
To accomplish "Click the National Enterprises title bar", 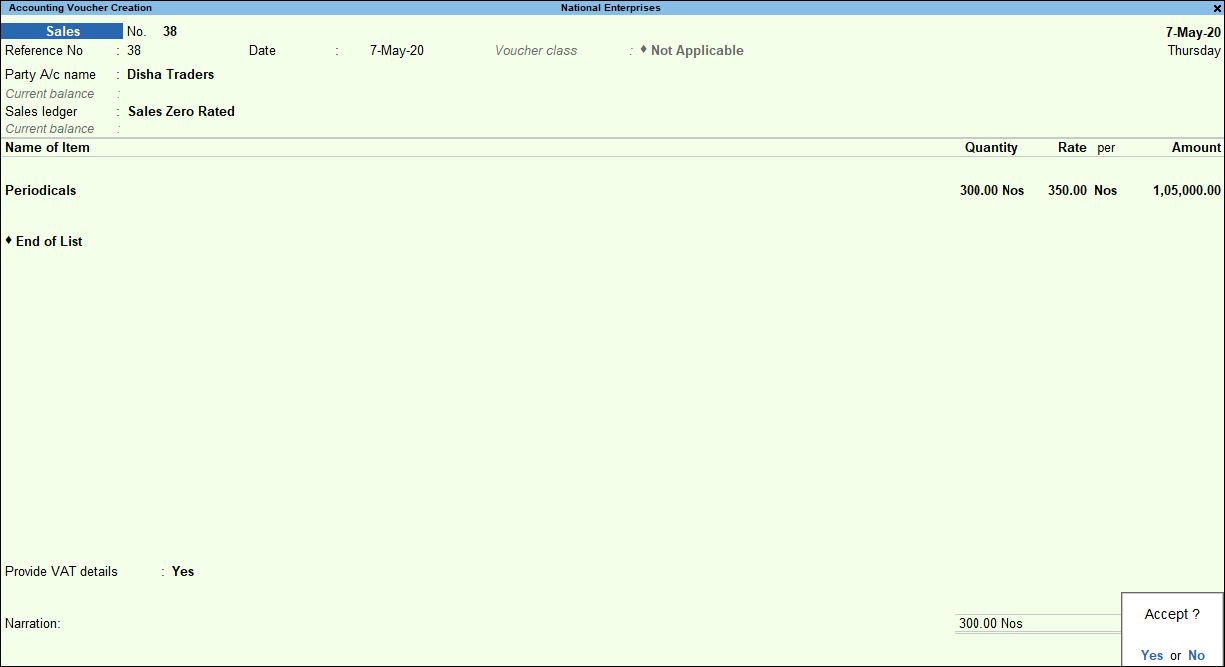I will [612, 7].
